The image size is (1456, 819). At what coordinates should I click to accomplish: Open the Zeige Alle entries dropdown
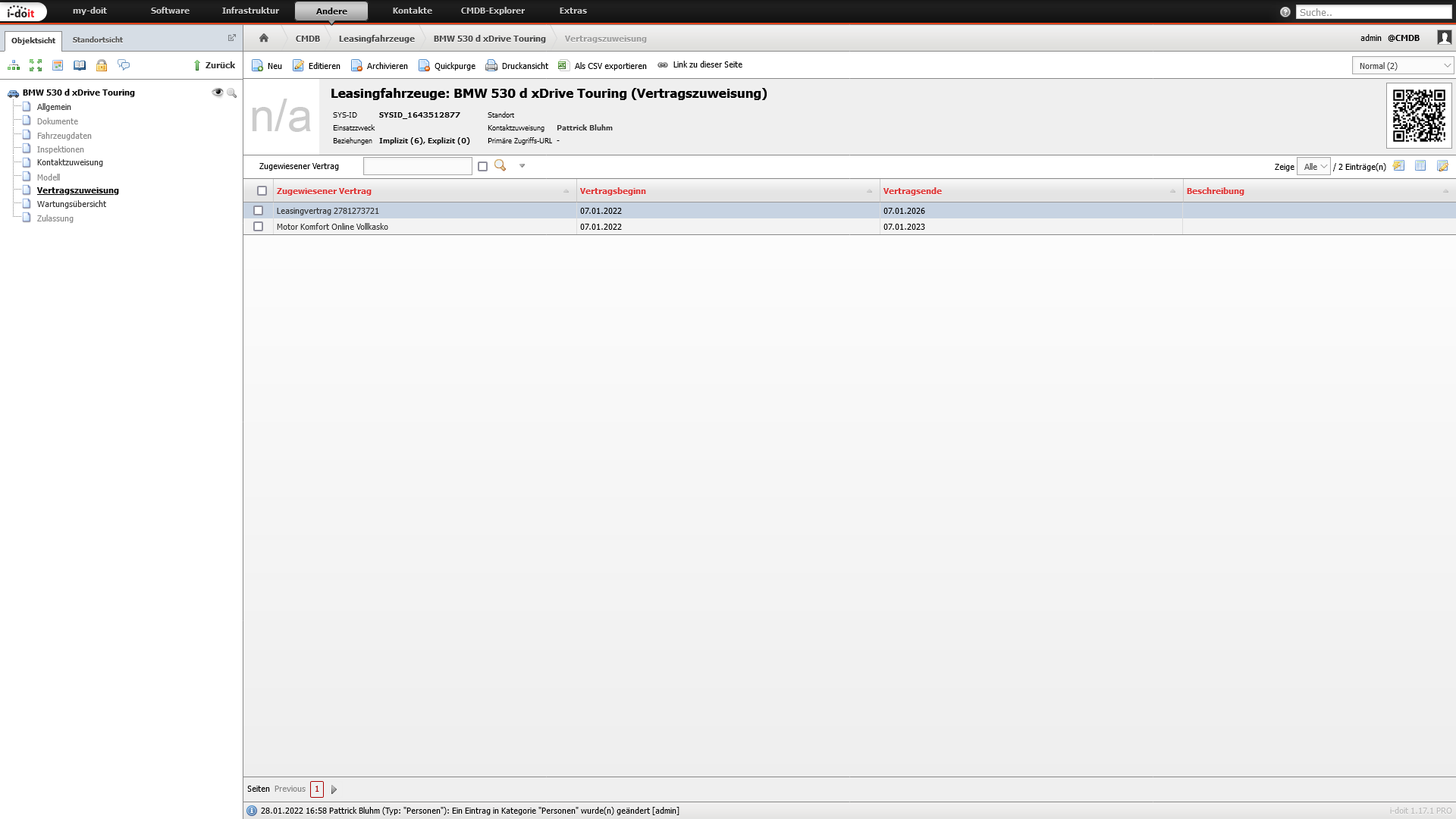(x=1313, y=167)
